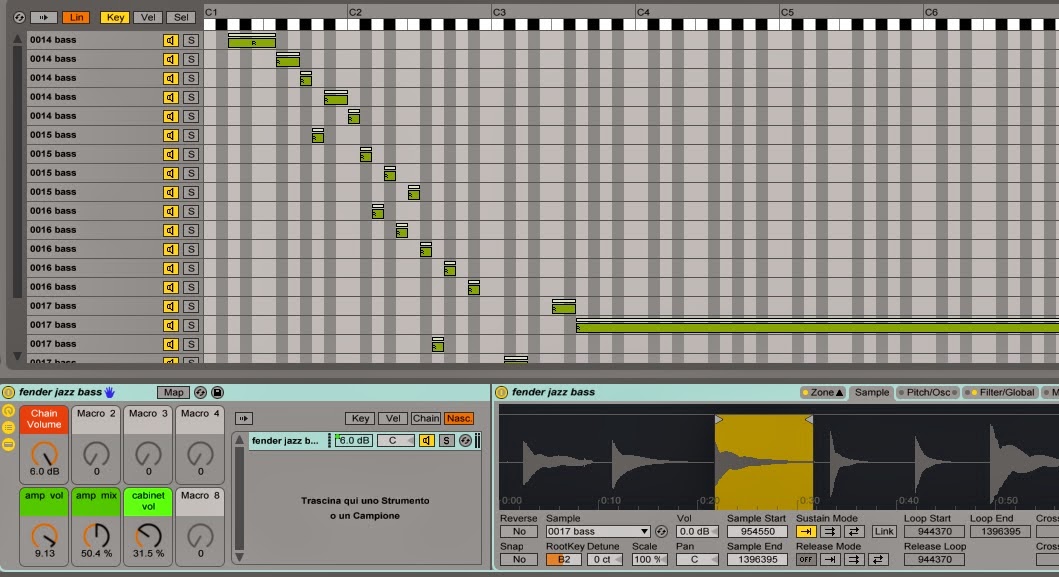Image resolution: width=1059 pixels, height=577 pixels.
Task: Open the Pitch/Osc tab in Sampler
Action: (928, 392)
